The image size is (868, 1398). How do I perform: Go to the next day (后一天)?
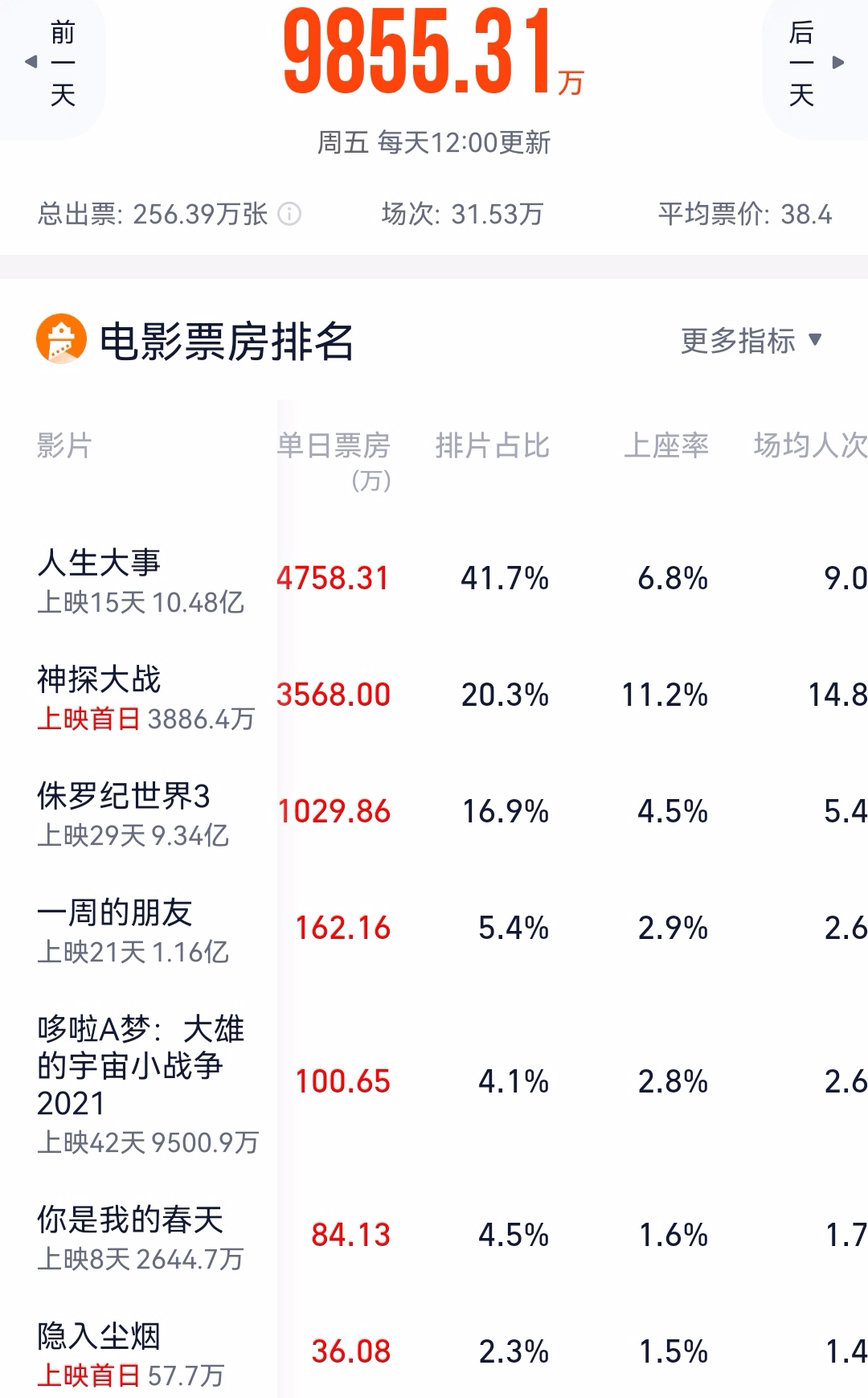pyautogui.click(x=815, y=64)
